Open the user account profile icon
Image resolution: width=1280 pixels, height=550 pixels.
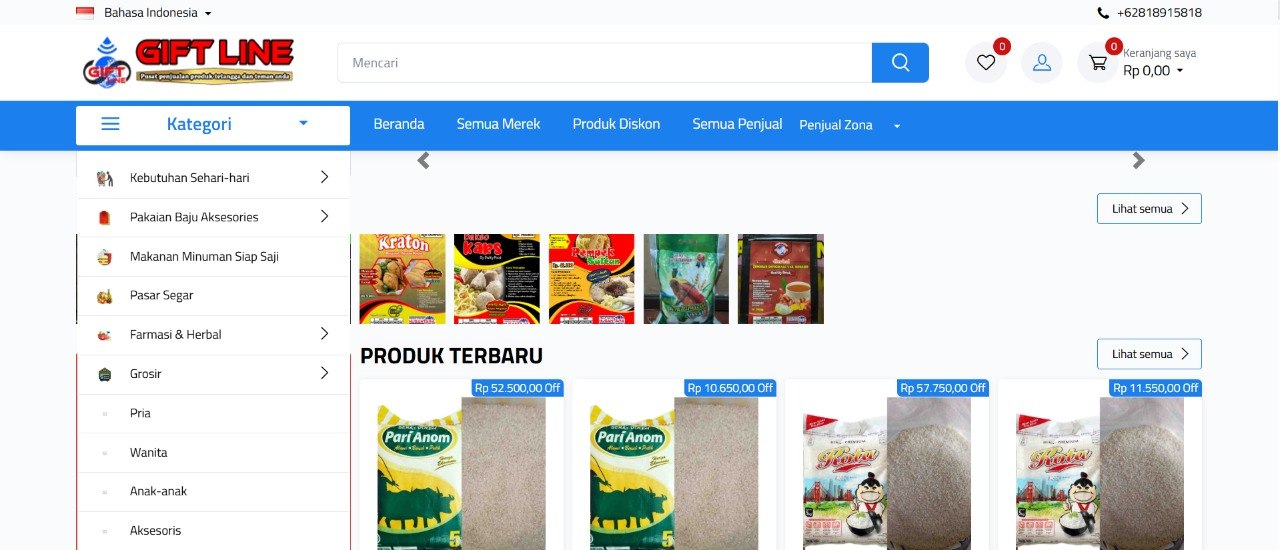click(x=1042, y=63)
